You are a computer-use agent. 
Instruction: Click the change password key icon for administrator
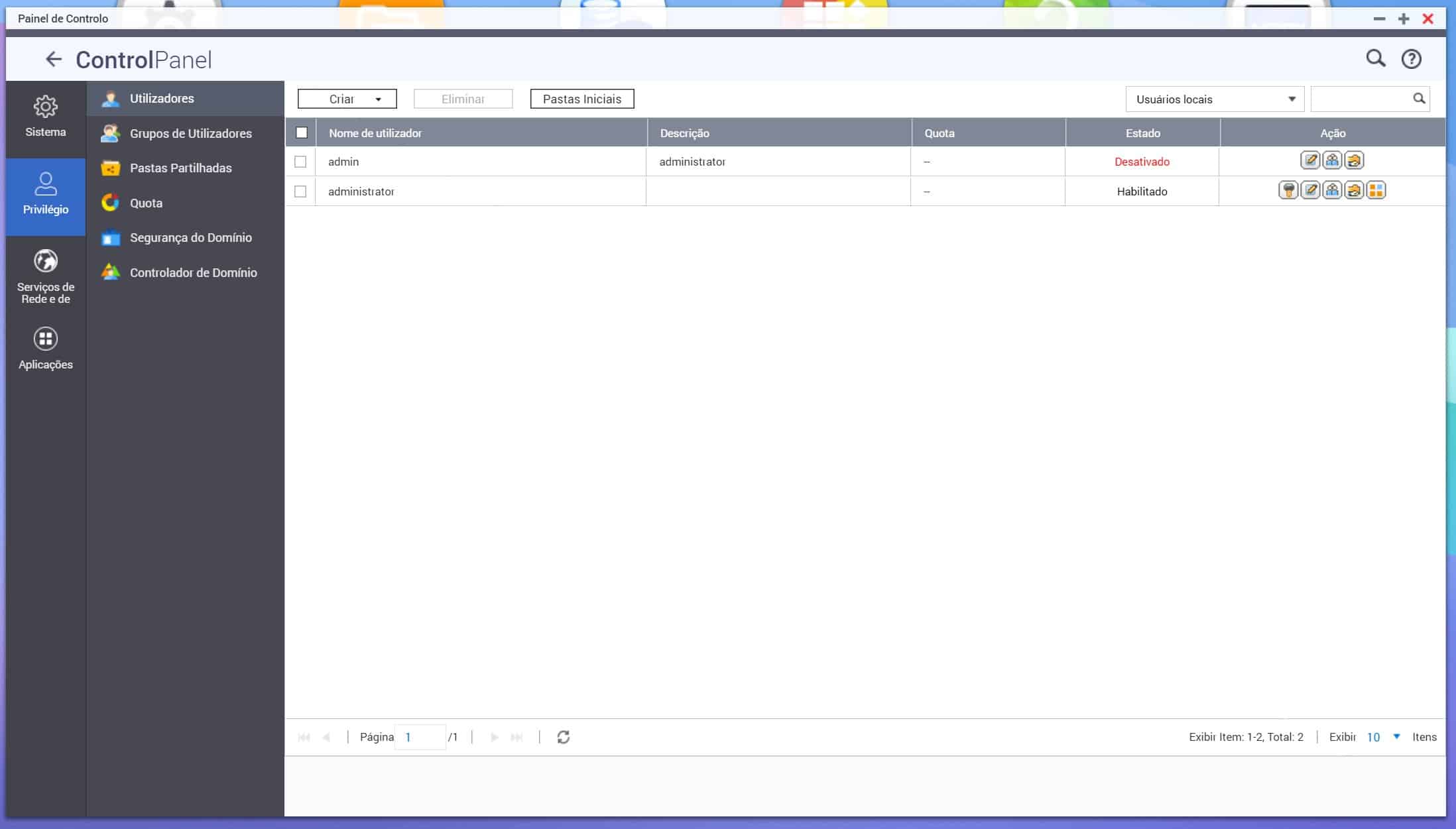tap(1288, 191)
